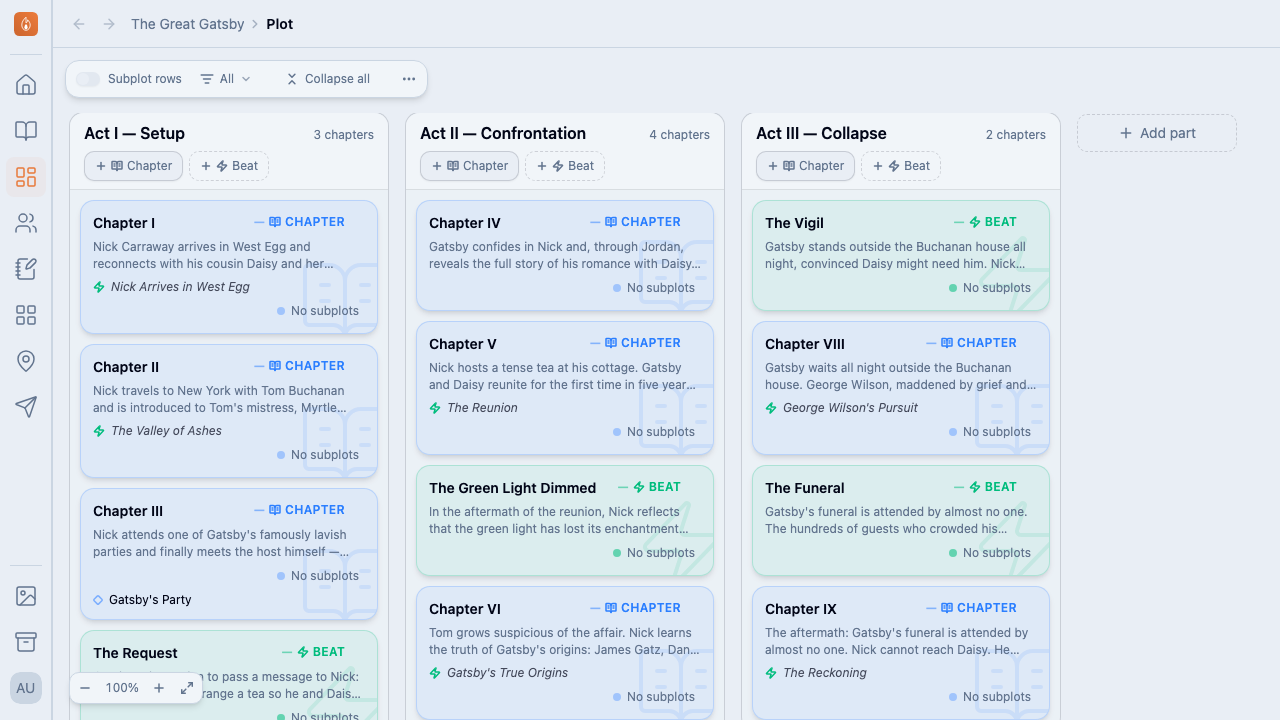Select The Vigil beat card title

point(795,223)
